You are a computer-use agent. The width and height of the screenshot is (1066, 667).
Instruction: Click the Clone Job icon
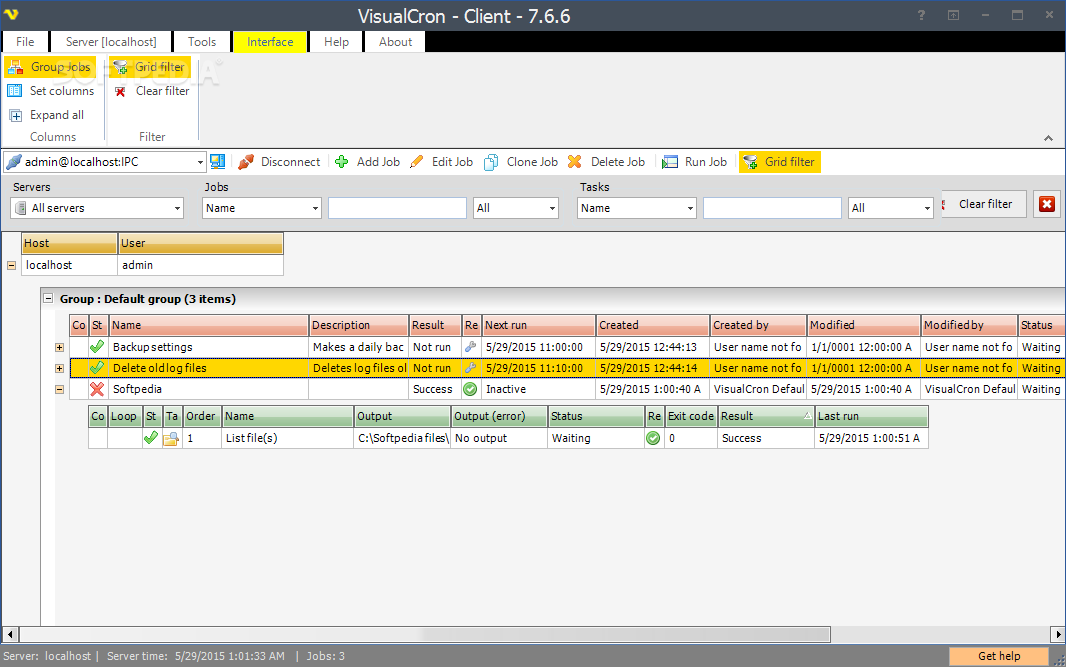click(491, 162)
